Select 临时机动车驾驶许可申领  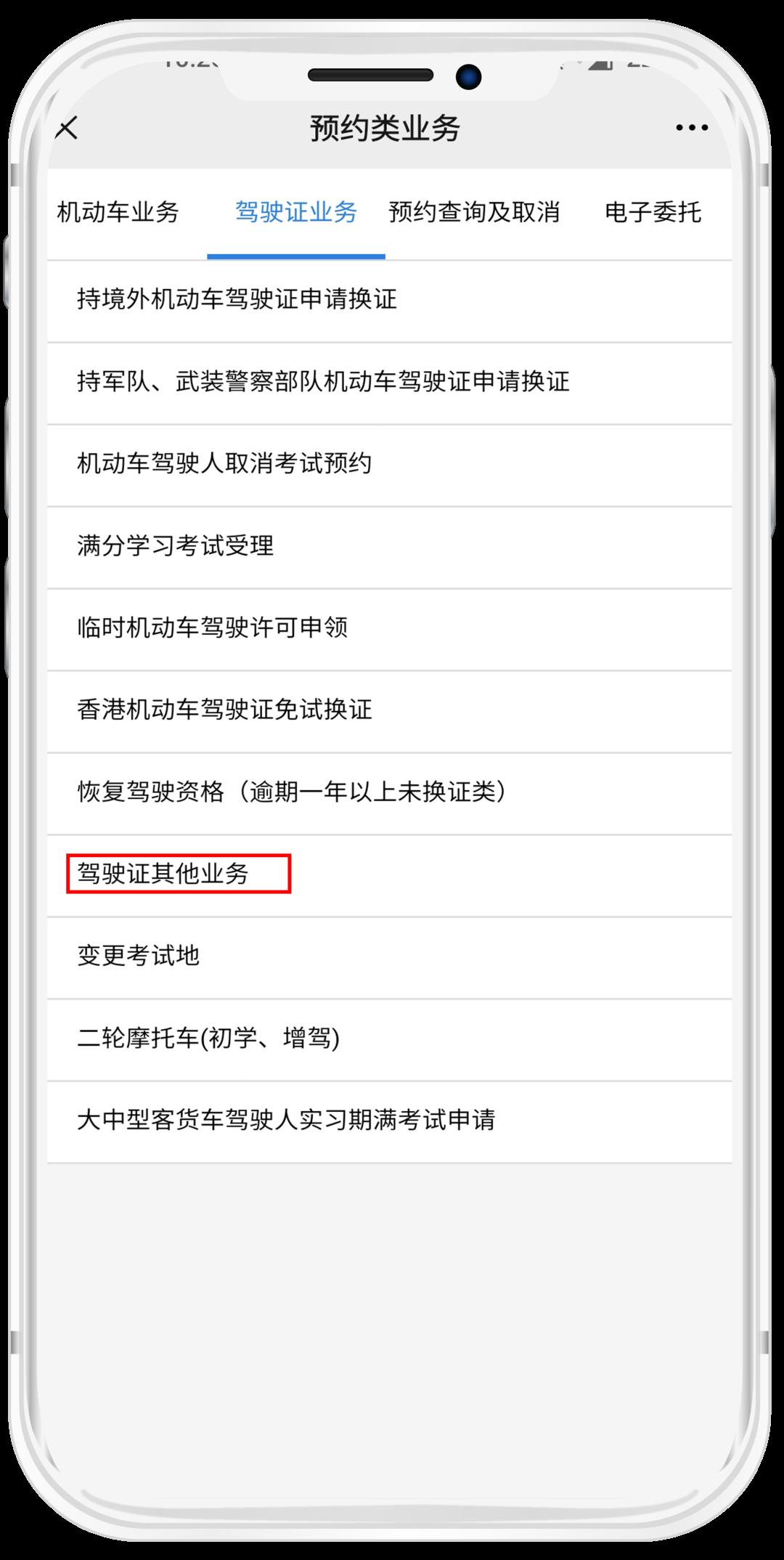click(x=389, y=628)
